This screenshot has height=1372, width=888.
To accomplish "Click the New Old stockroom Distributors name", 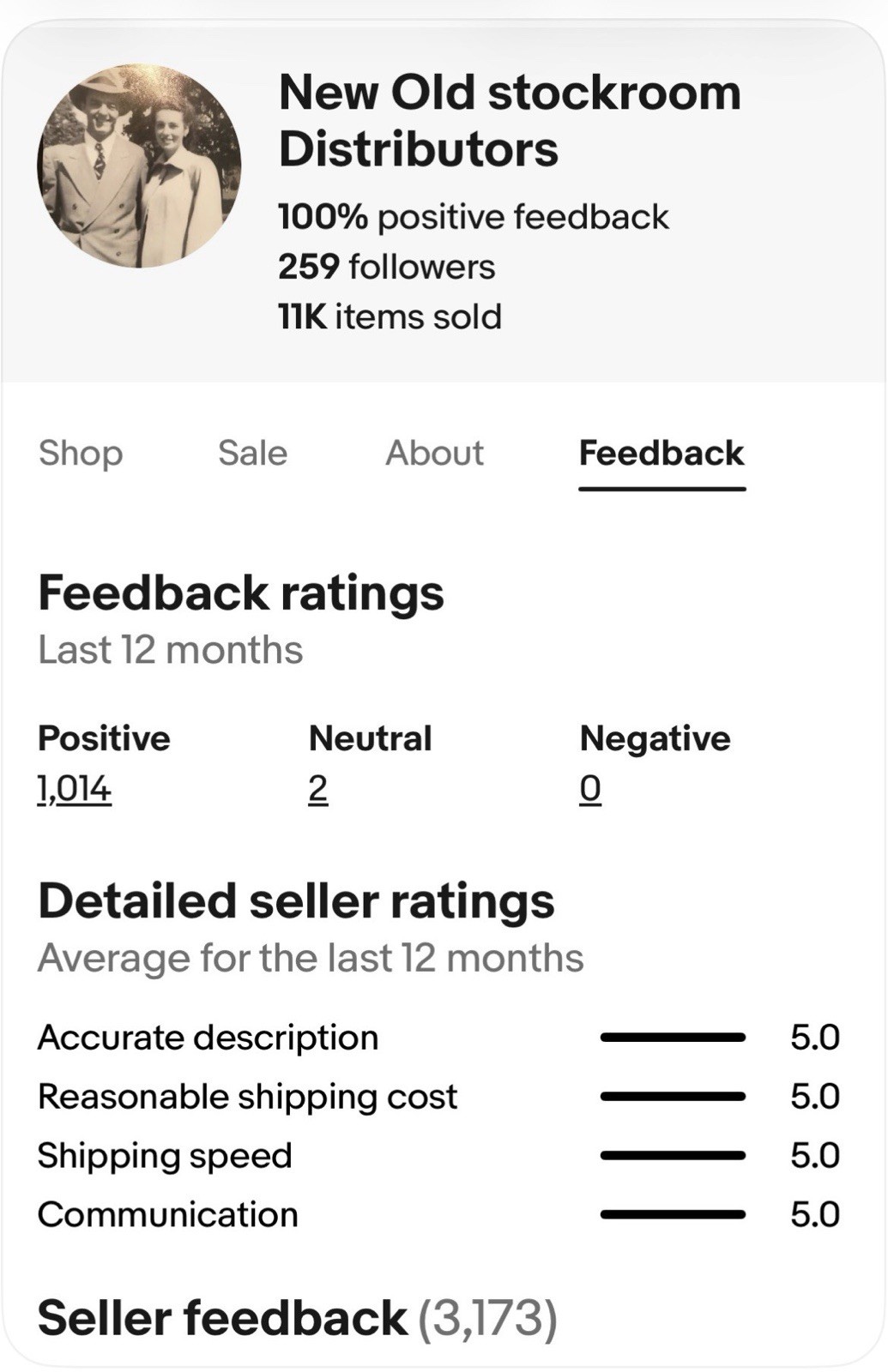I will click(510, 120).
